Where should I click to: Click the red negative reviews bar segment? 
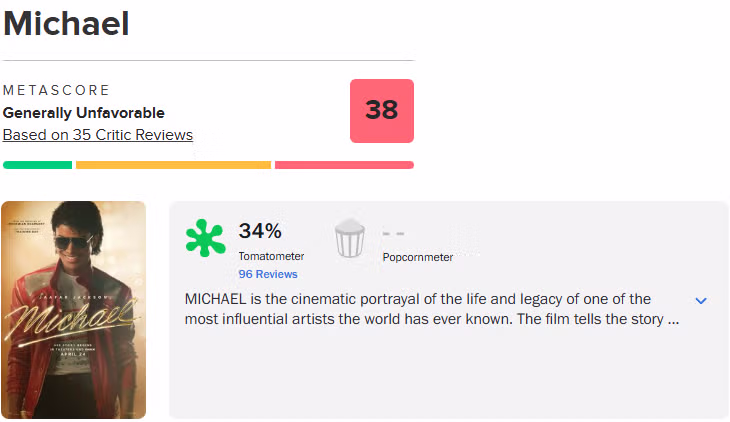point(344,165)
